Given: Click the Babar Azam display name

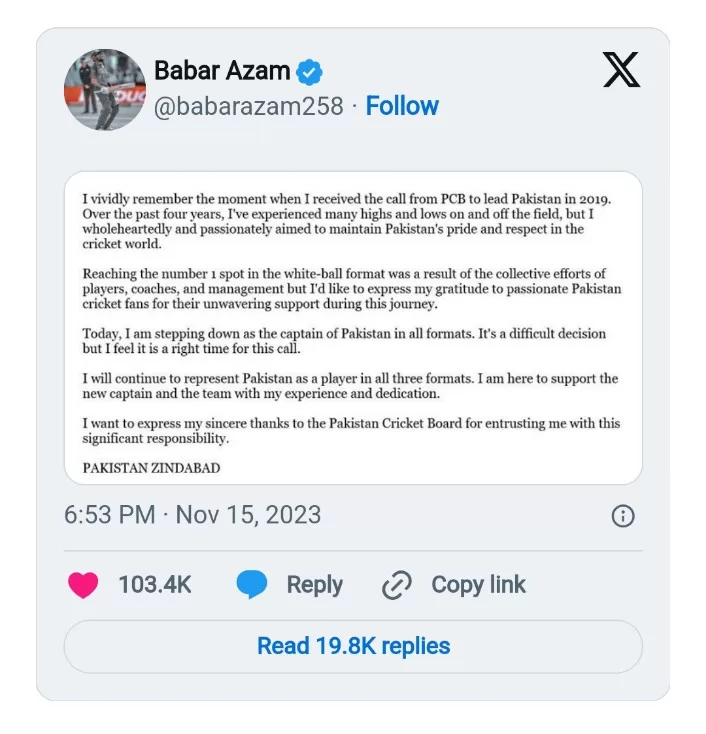Looking at the screenshot, I should tap(222, 71).
